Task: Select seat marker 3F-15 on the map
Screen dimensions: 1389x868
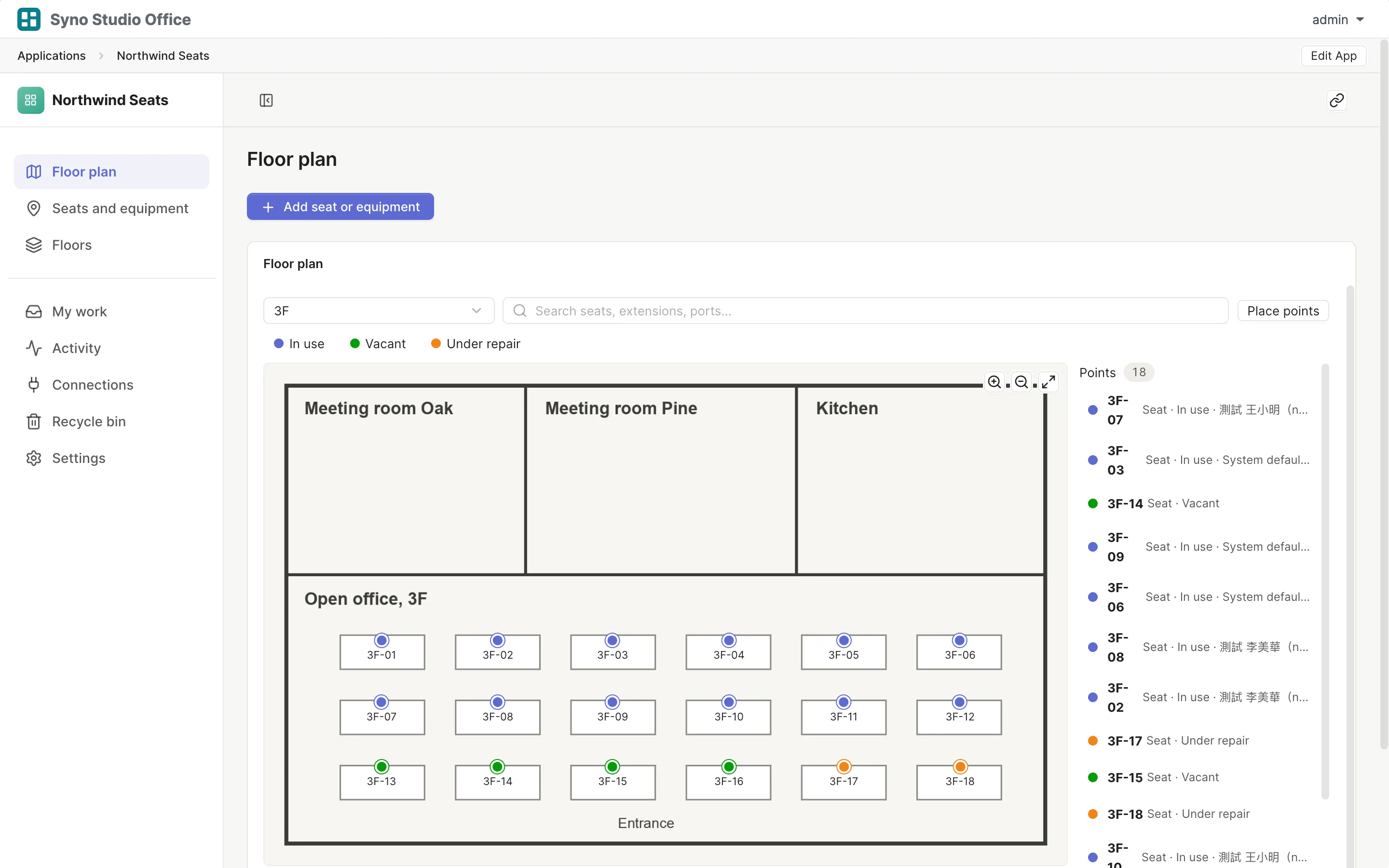Action: click(x=613, y=766)
